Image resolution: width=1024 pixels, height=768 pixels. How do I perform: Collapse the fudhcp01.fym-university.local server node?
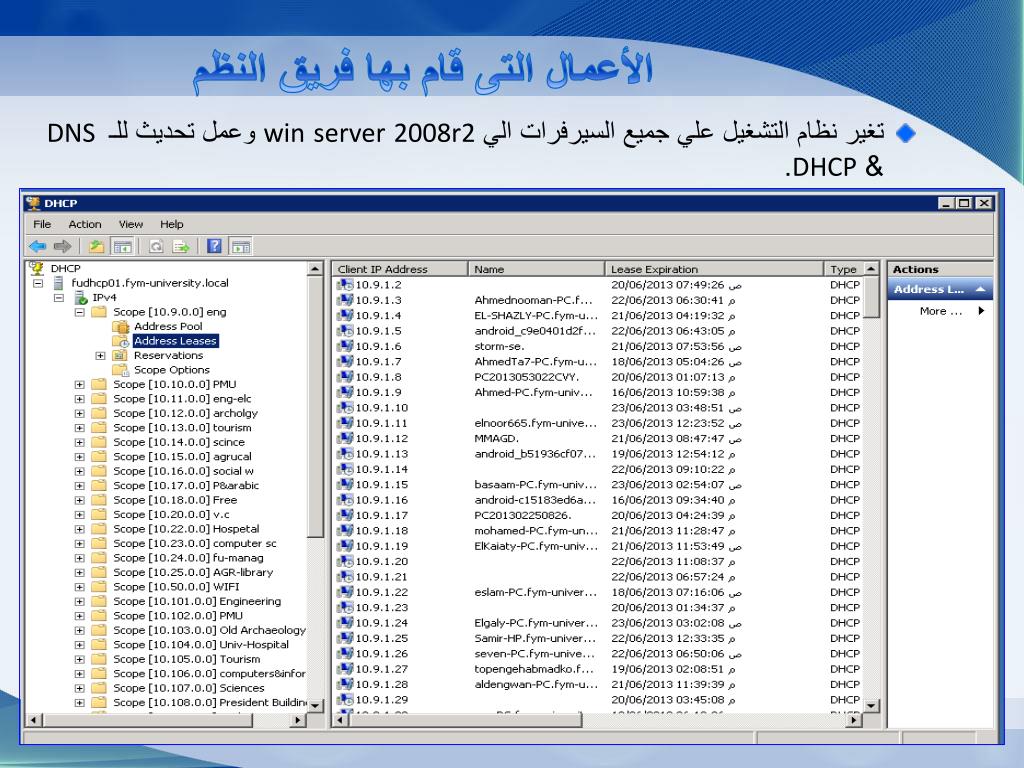click(38, 283)
